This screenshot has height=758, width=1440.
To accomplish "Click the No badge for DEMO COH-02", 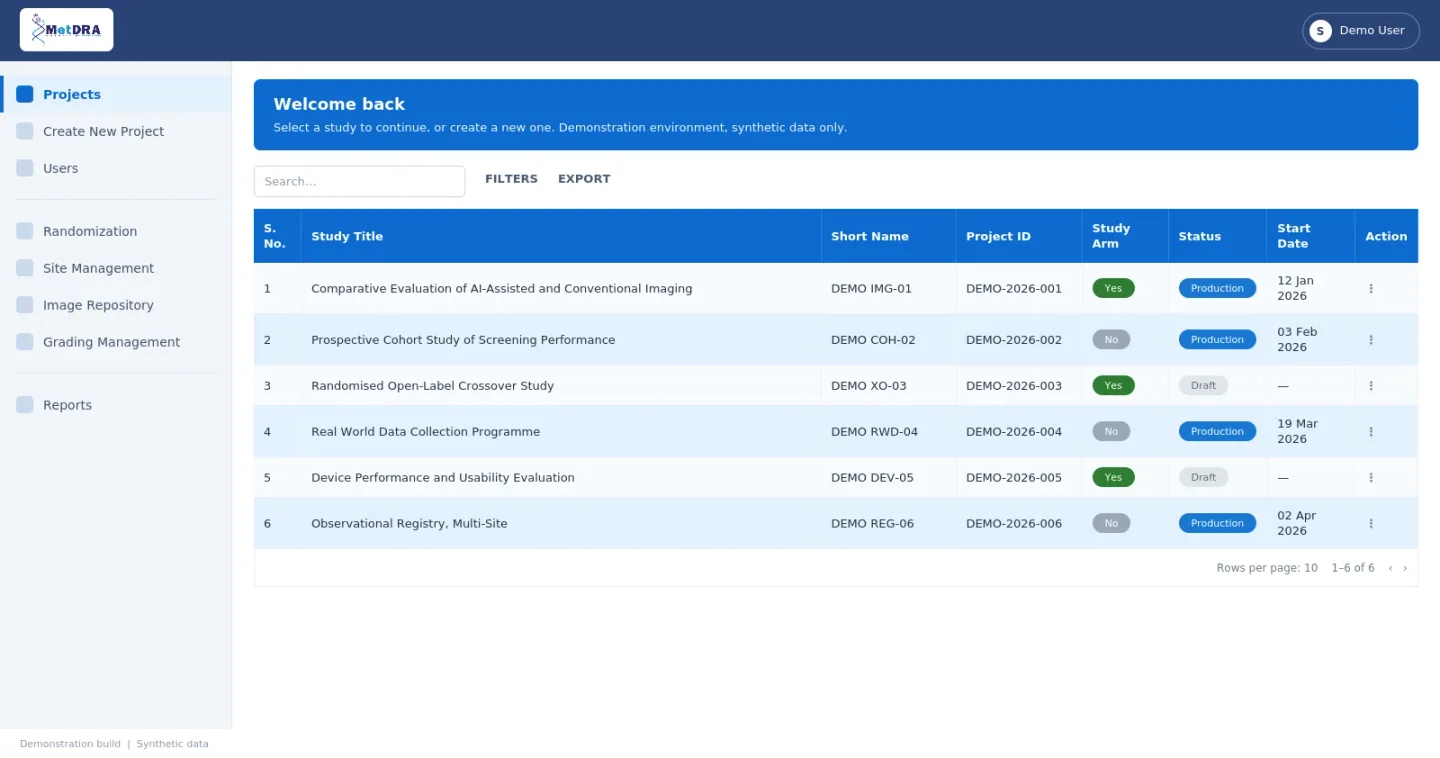I will pyautogui.click(x=1111, y=340).
